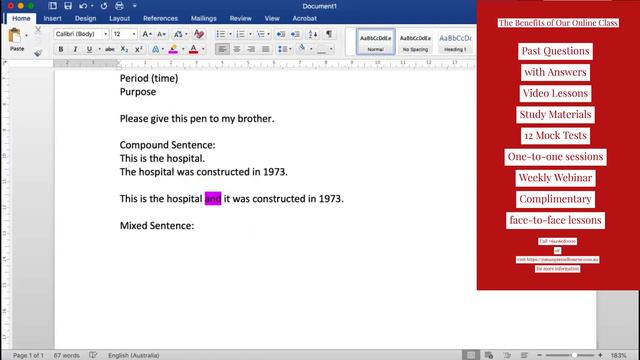Click the Change Case icon

pyautogui.click(x=178, y=34)
